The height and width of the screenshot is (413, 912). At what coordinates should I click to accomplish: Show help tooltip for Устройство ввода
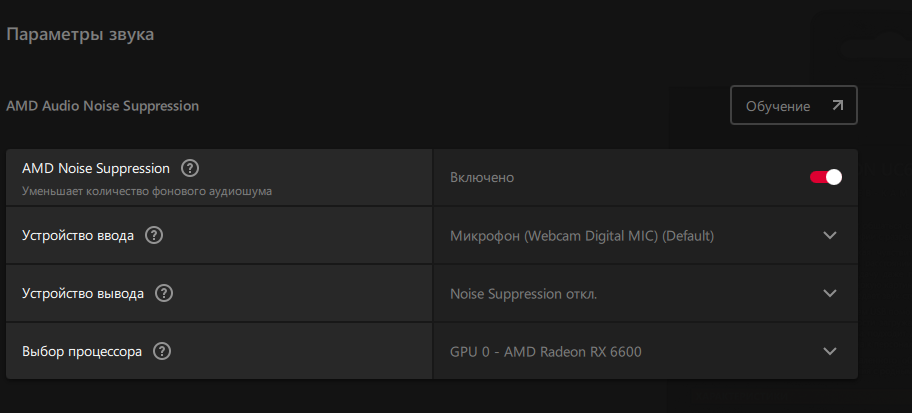[154, 236]
